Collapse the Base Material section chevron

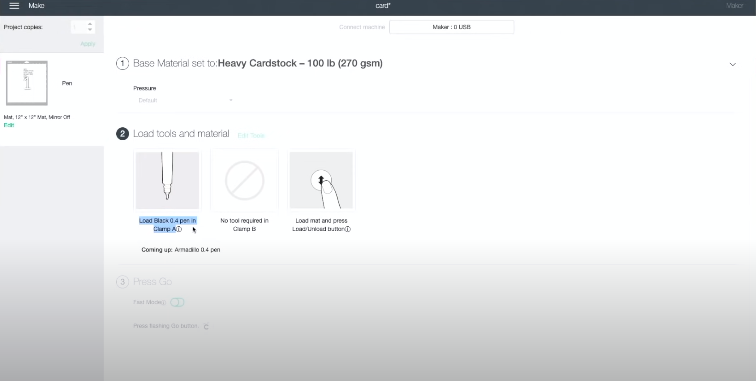[x=732, y=64]
